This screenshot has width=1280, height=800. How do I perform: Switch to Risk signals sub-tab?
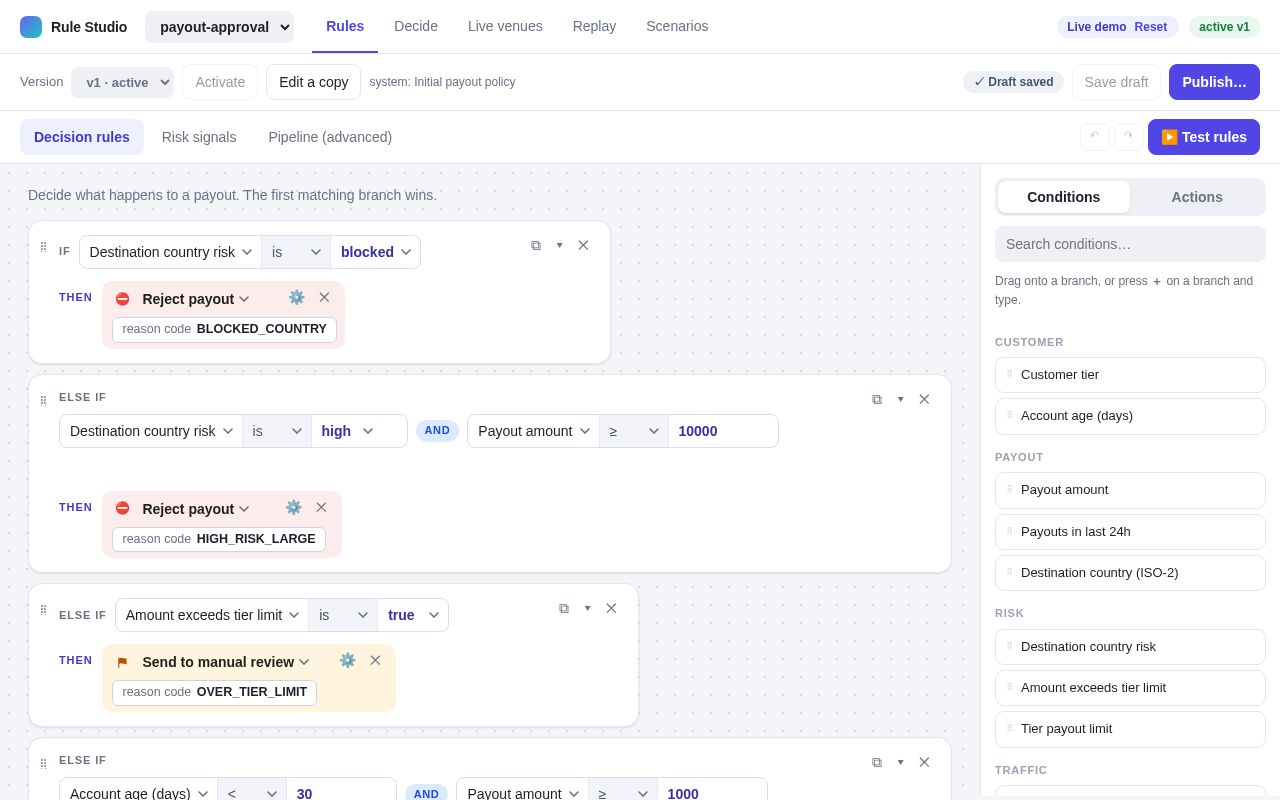pos(199,137)
